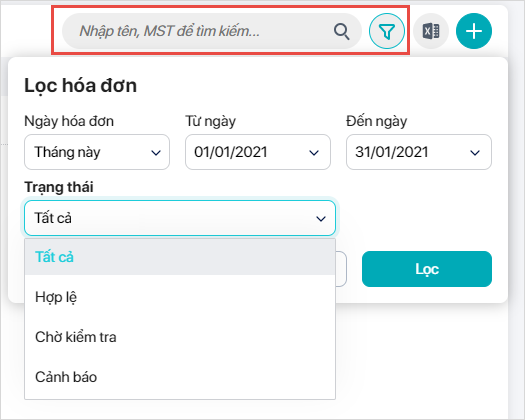
Task: Collapse the Trạng thái dropdown
Action: tap(180, 218)
